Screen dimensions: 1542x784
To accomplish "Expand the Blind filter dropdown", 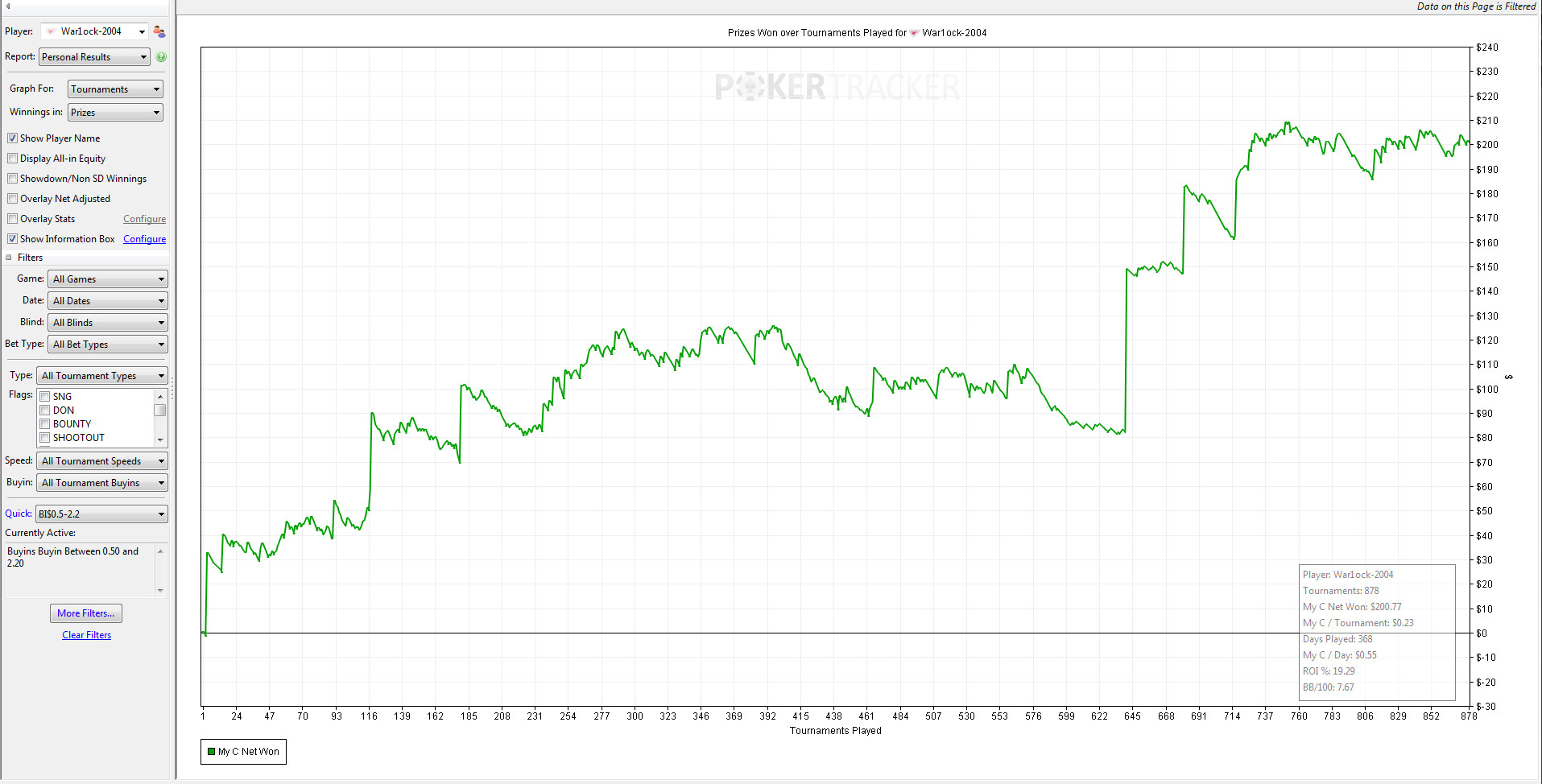I will (108, 323).
